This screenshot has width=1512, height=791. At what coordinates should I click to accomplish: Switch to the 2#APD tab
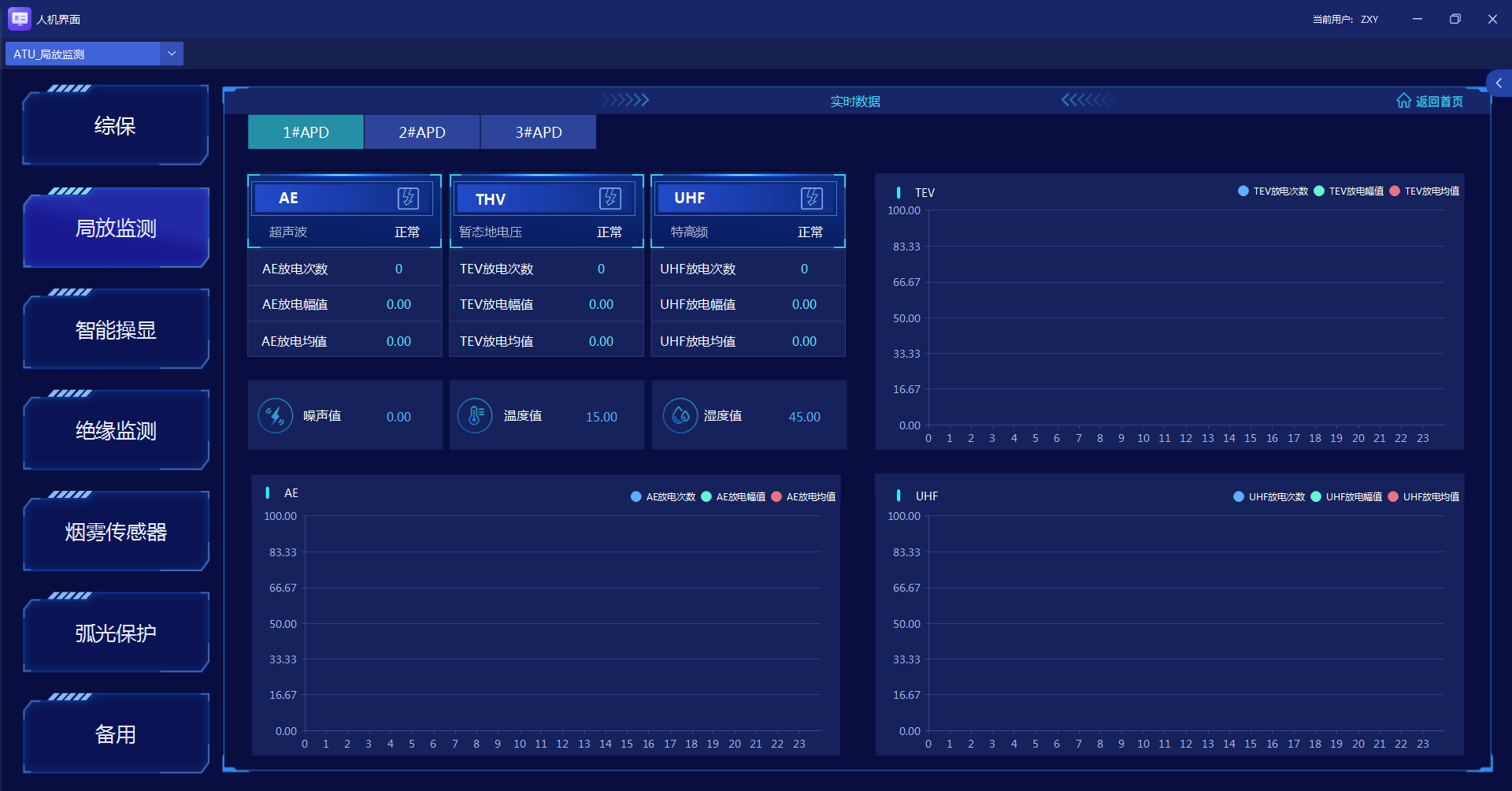coord(422,132)
